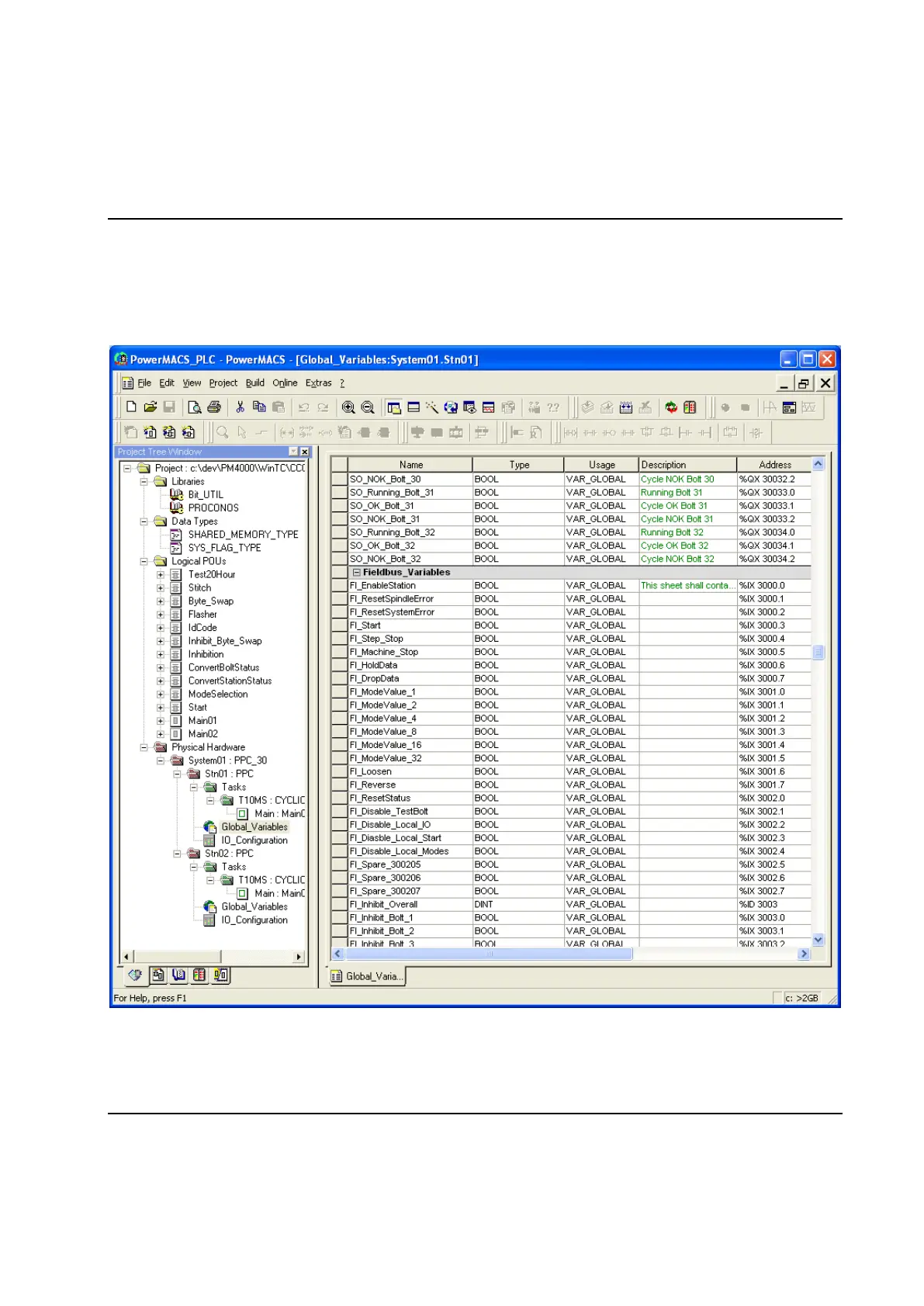Viewport: 924px width, 1306px height.
Task: Click the Redo arrow icon
Action: coord(323,407)
